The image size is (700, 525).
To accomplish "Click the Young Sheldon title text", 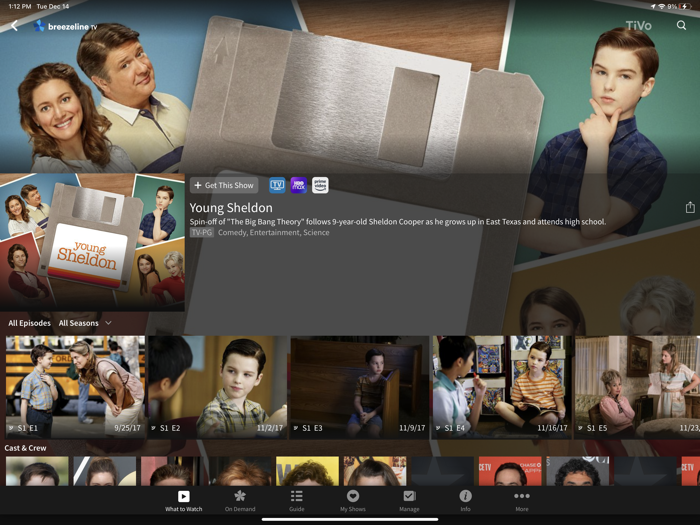I will point(231,208).
